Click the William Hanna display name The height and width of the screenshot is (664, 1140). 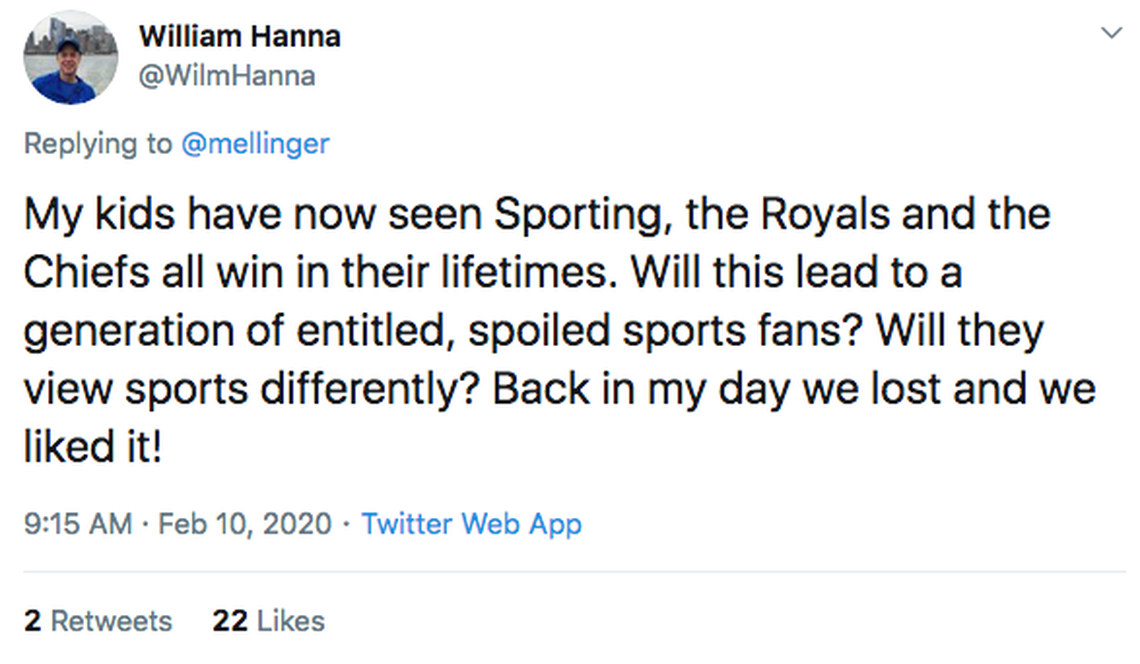pos(239,37)
